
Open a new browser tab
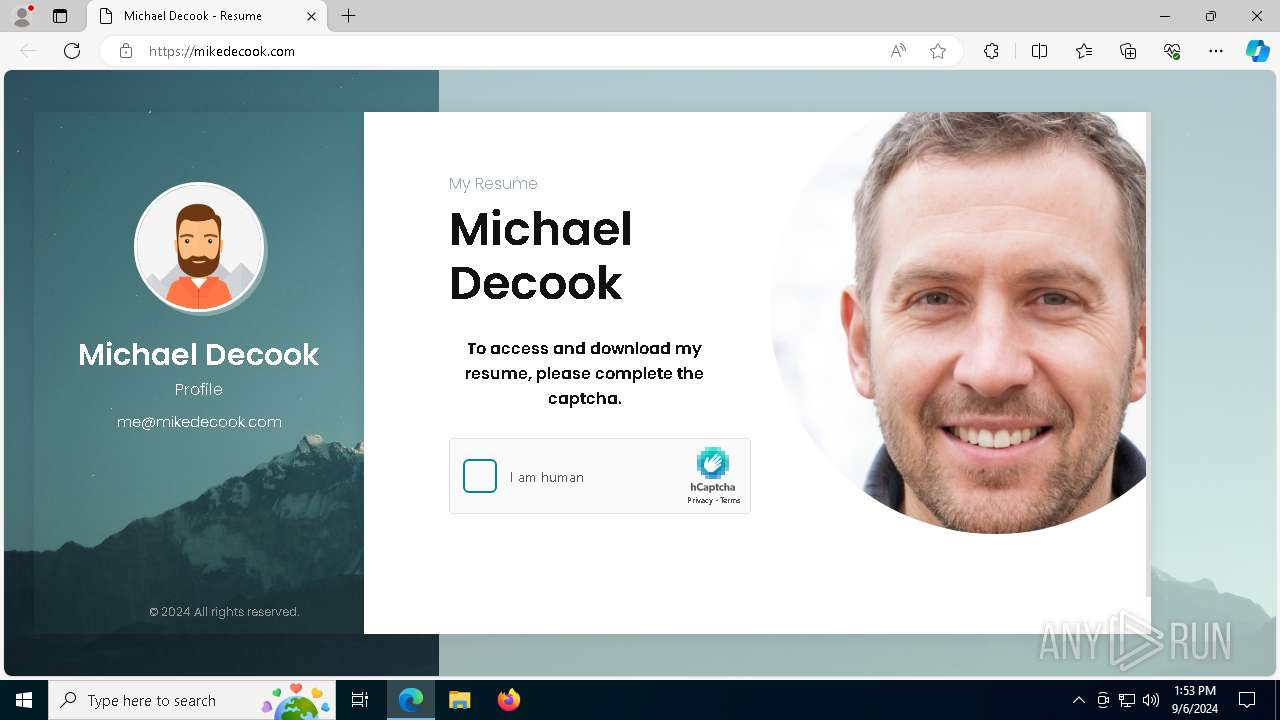(x=348, y=16)
